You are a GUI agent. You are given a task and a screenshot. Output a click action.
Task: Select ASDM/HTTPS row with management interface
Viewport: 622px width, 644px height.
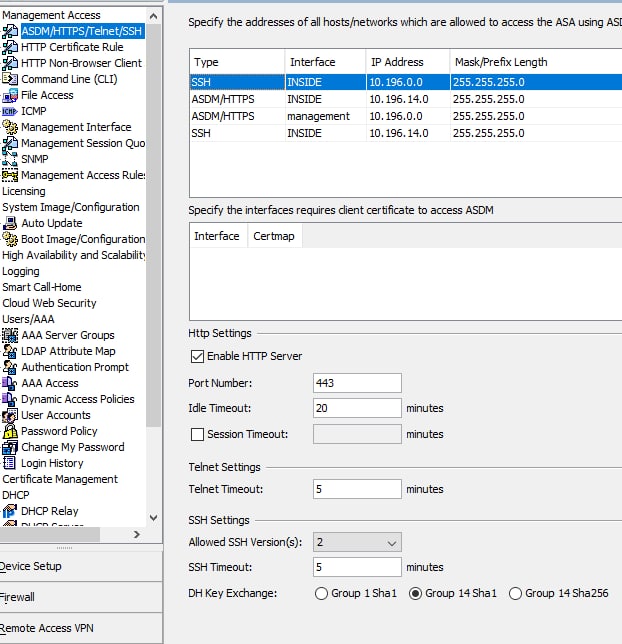click(406, 116)
